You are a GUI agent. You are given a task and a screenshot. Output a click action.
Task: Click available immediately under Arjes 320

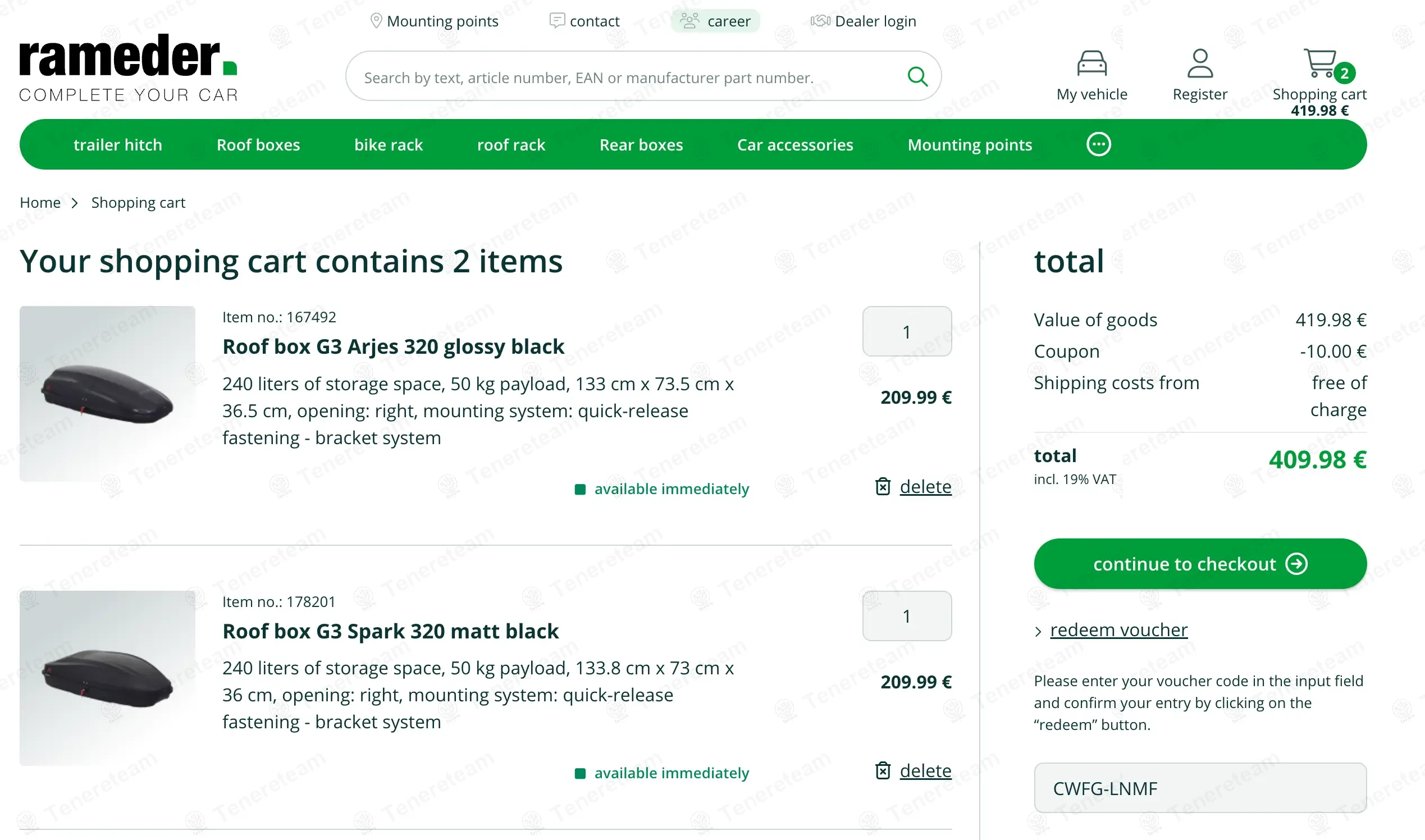tap(671, 489)
